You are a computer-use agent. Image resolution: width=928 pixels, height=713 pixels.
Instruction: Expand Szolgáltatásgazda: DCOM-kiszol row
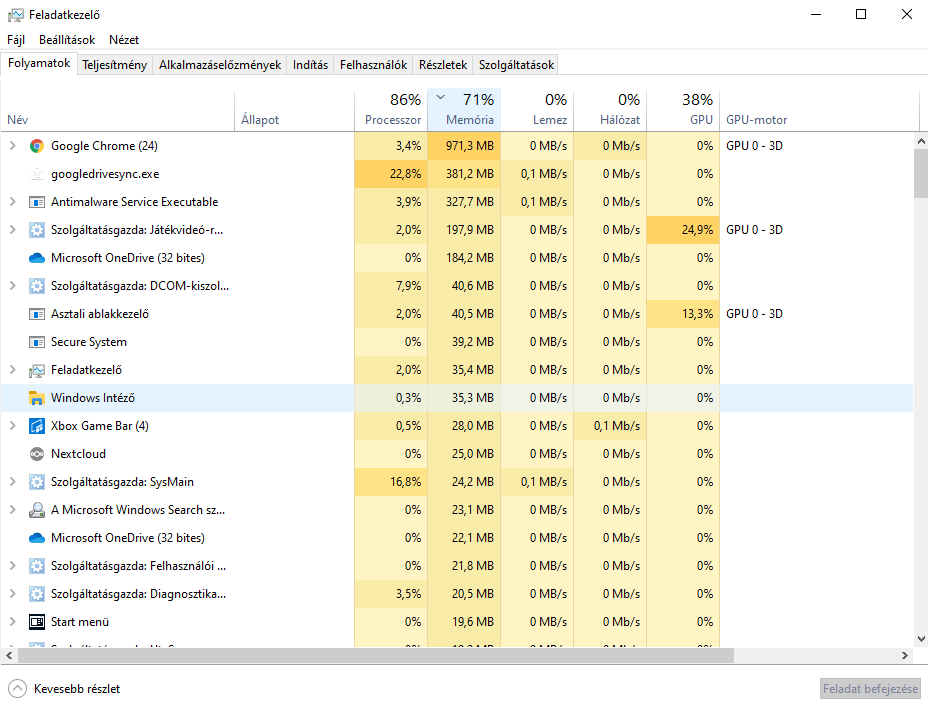point(12,286)
